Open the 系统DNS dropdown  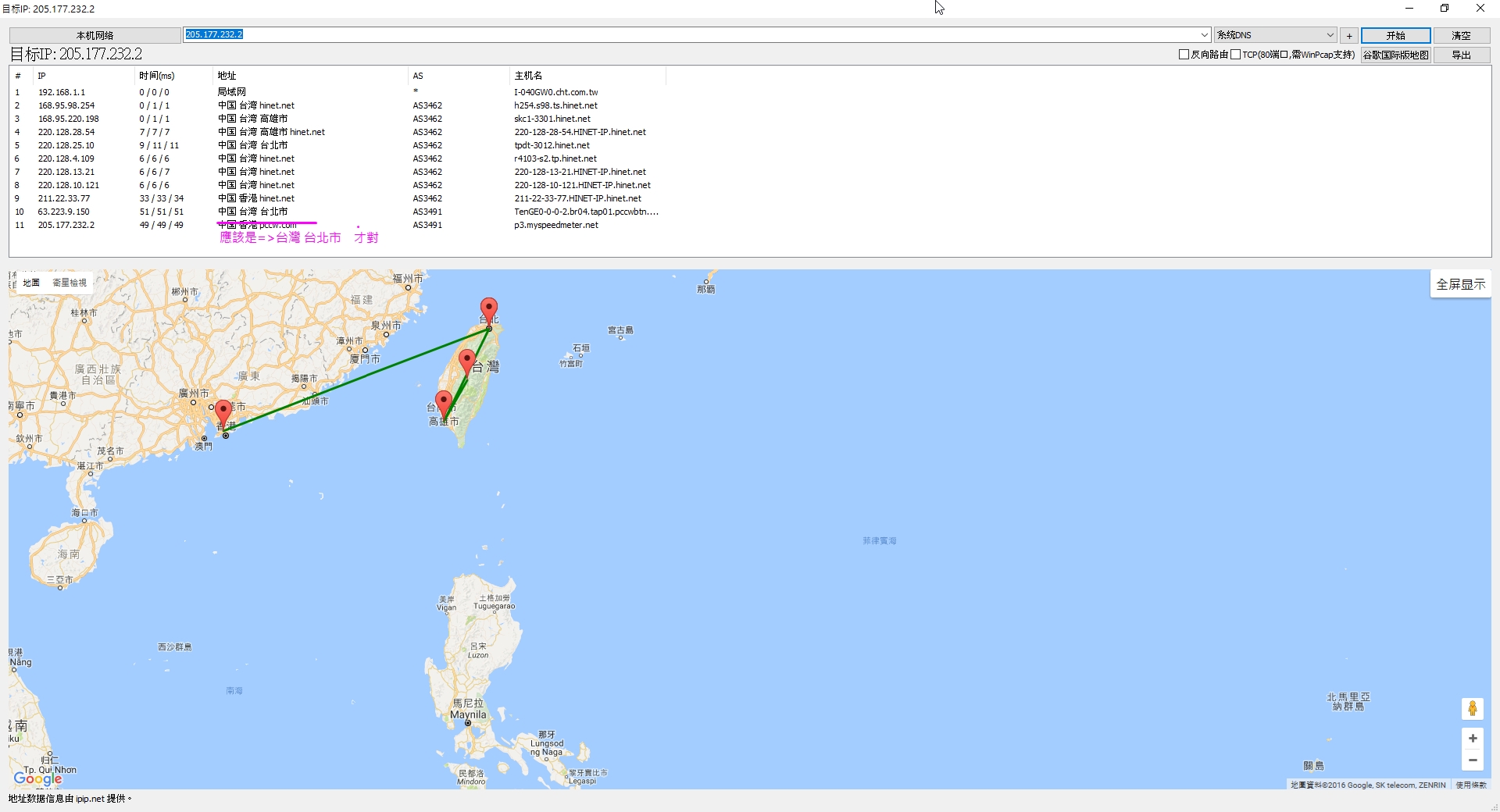click(x=1276, y=35)
